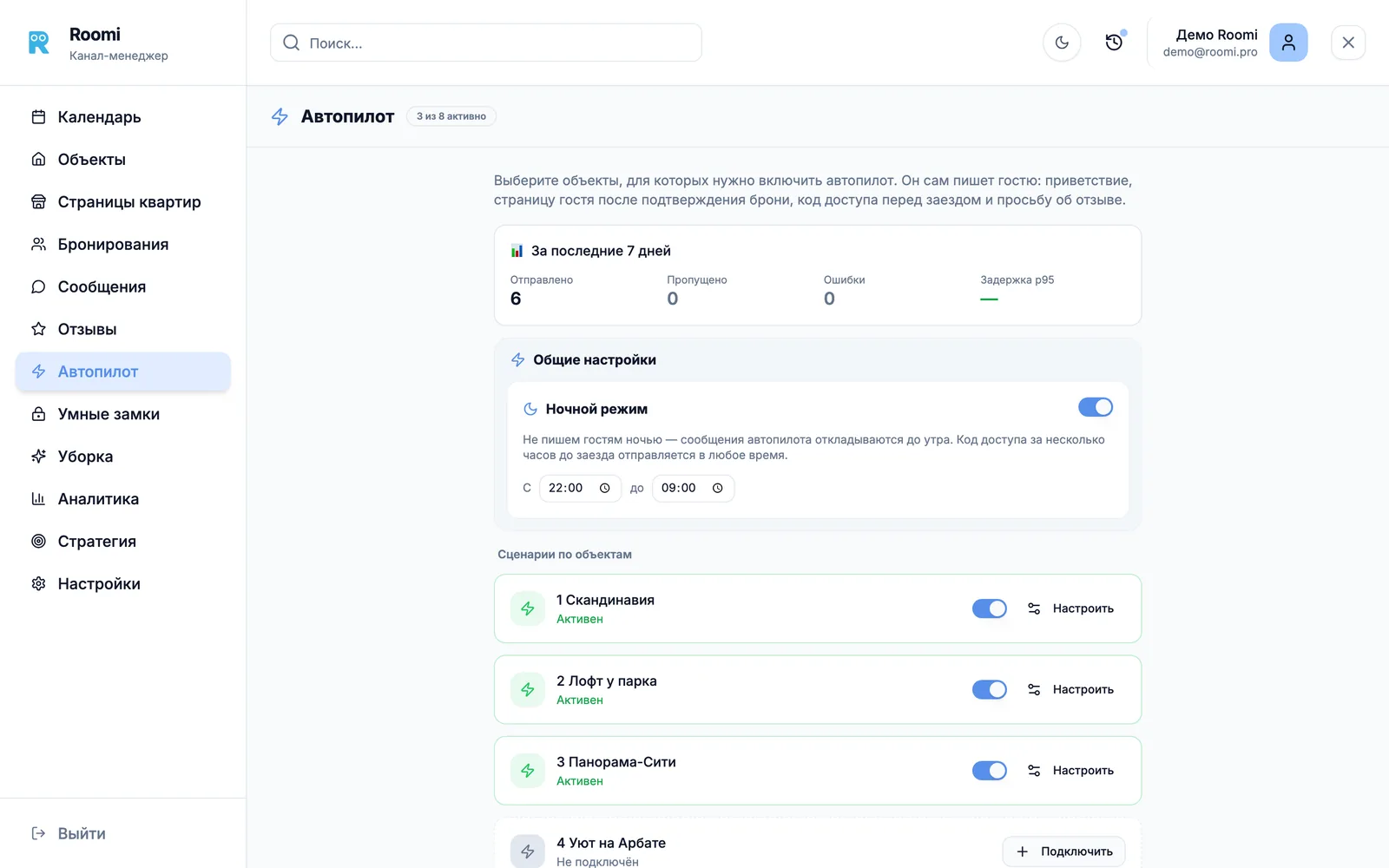The image size is (1389, 868).
Task: Go to Аналитика page
Action: coord(123,499)
